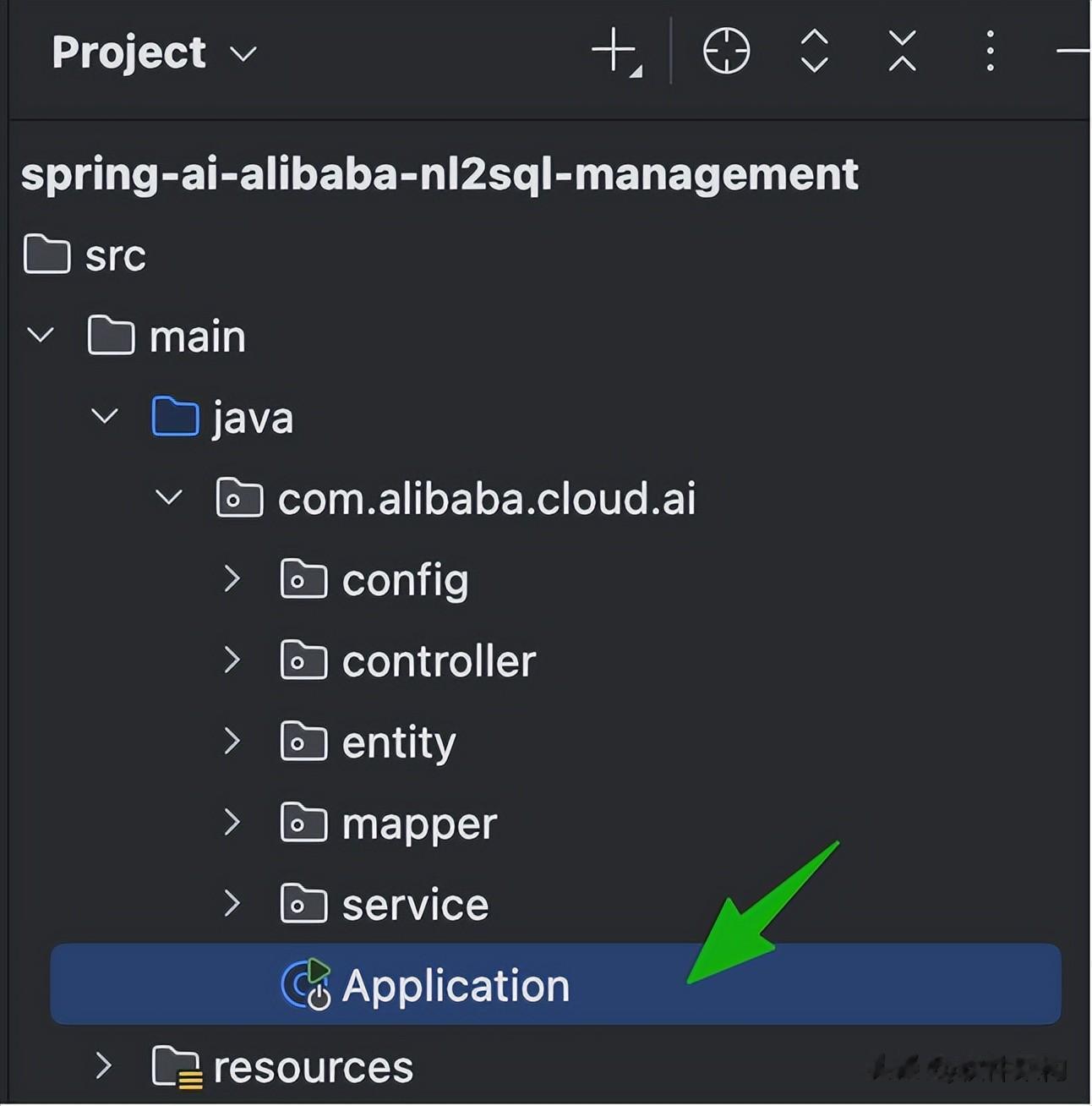This screenshot has height=1106, width=1092.
Task: Expand the mapper package arrow
Action: point(232,823)
